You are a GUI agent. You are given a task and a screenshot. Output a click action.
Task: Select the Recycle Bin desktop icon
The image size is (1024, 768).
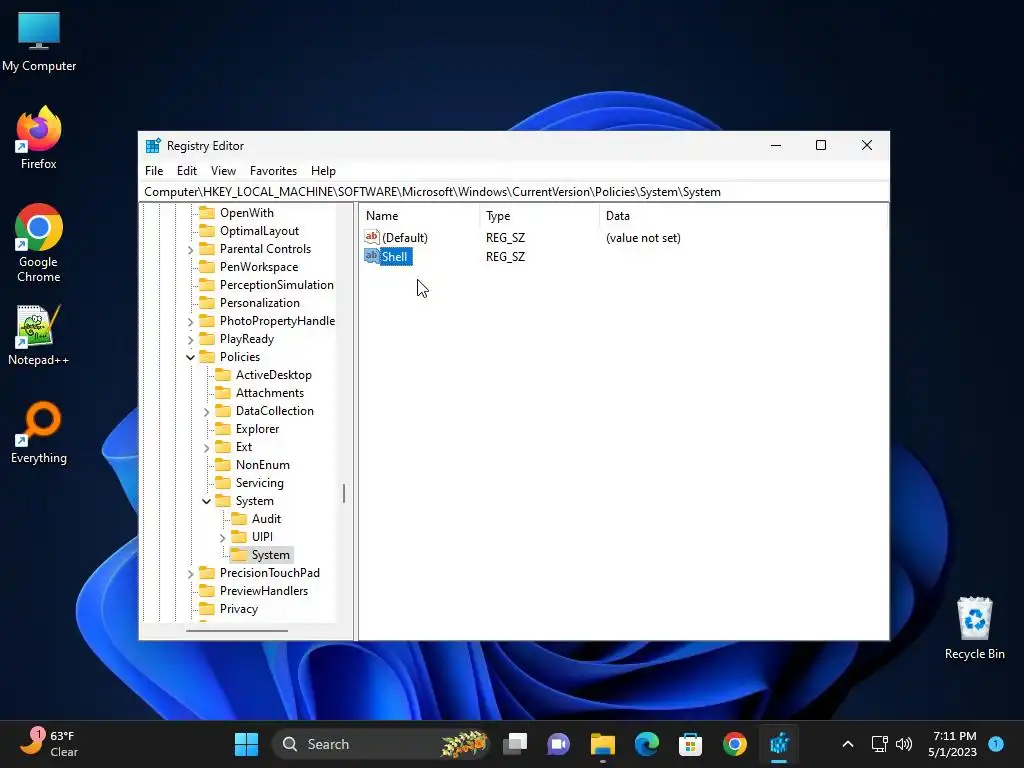click(974, 628)
